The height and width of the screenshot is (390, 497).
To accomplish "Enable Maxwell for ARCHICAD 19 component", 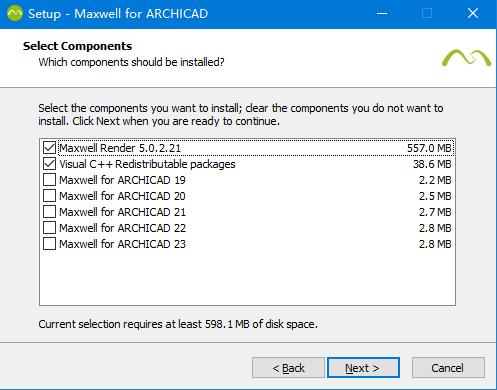I will point(49,180).
